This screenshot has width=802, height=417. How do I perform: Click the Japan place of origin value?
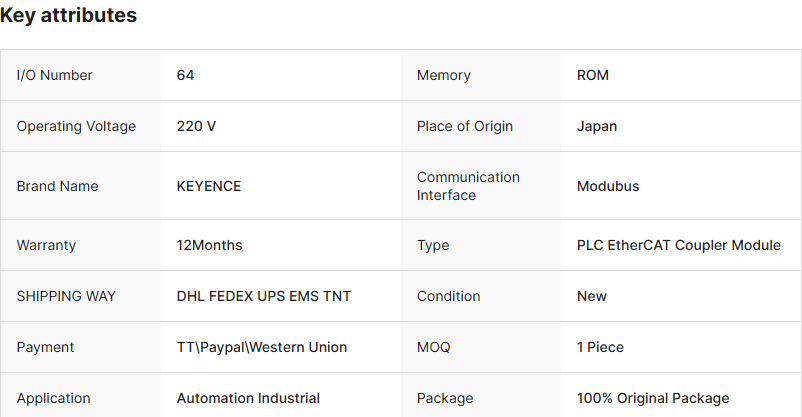597,126
